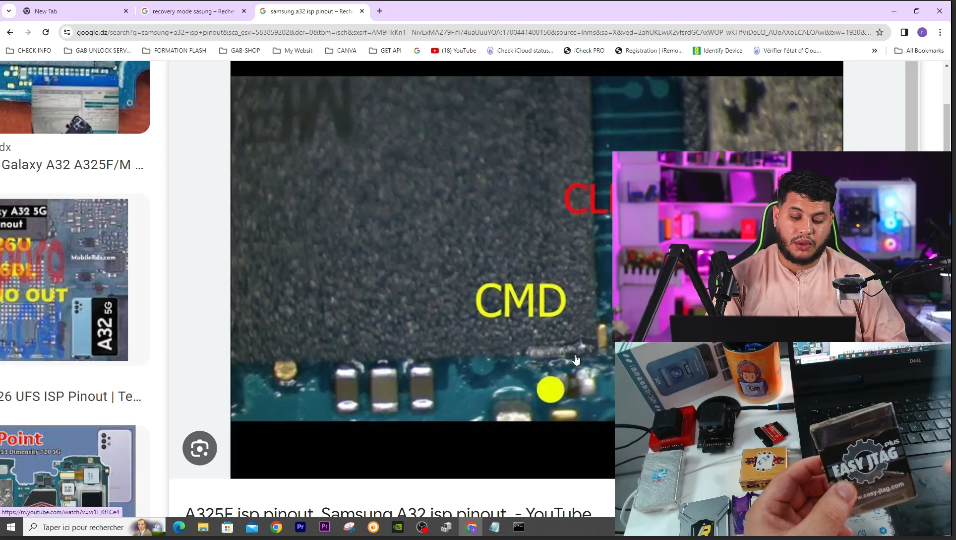Open the blue Pr Premiere Pro taskbar icon
This screenshot has height=540, width=956.
300,527
